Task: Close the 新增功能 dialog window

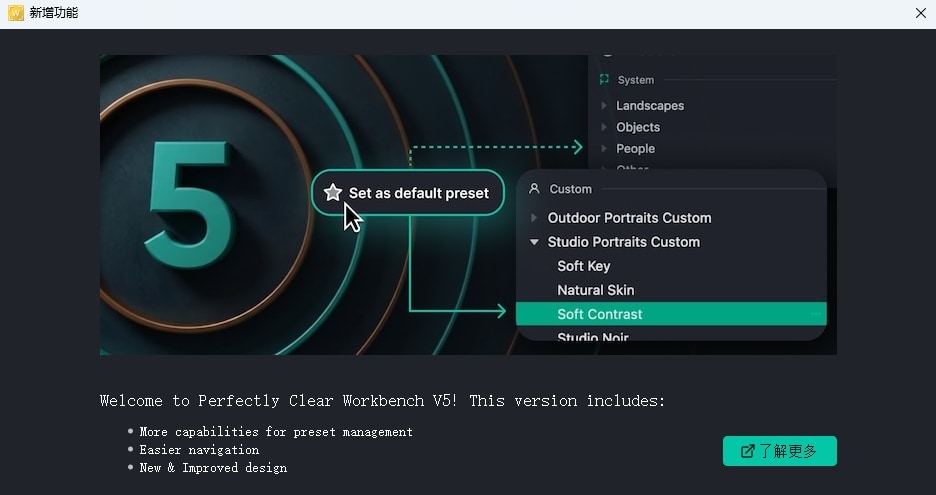Action: [921, 13]
